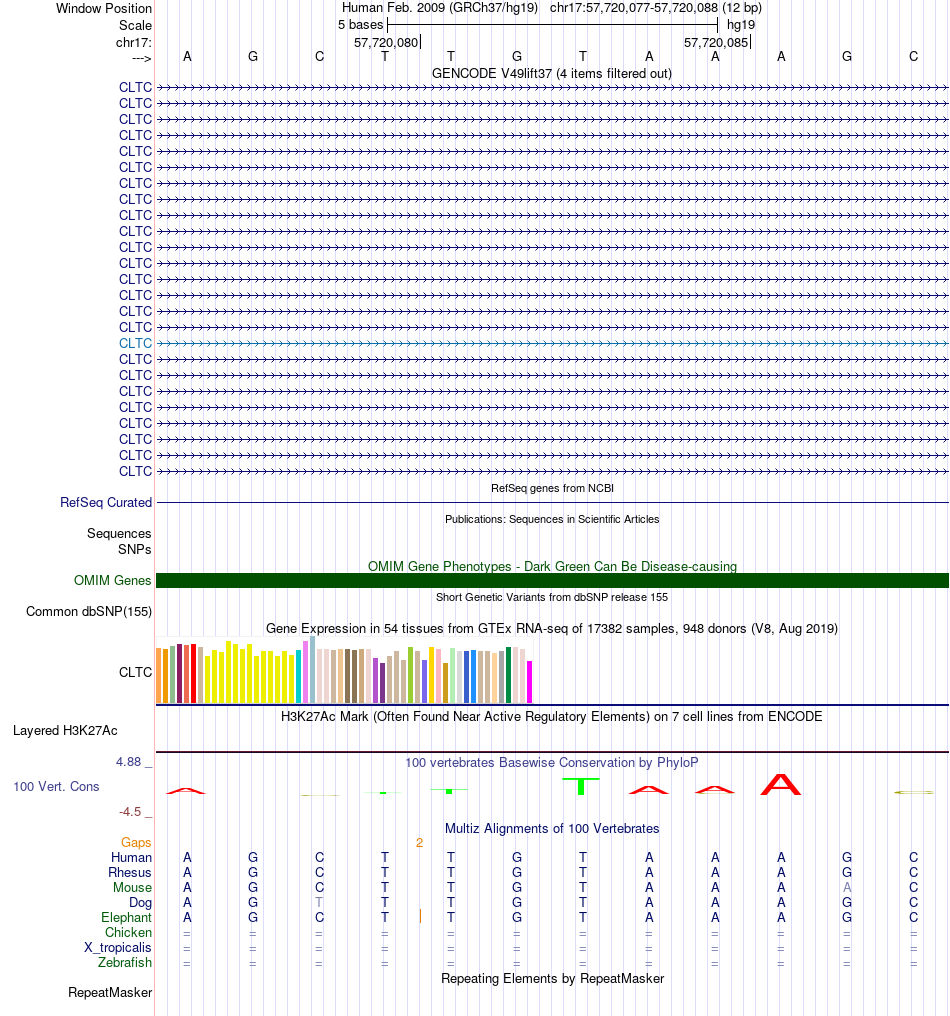Open Repeating Elements by RepeatMasker title

click(x=552, y=978)
